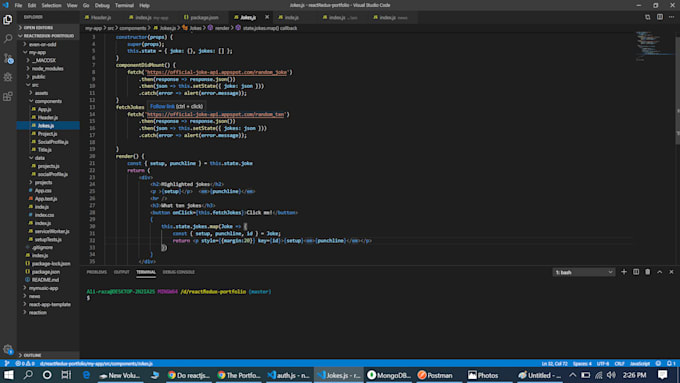The height and width of the screenshot is (383, 680).
Task: Open App.js in file tree
Action: 44,109
